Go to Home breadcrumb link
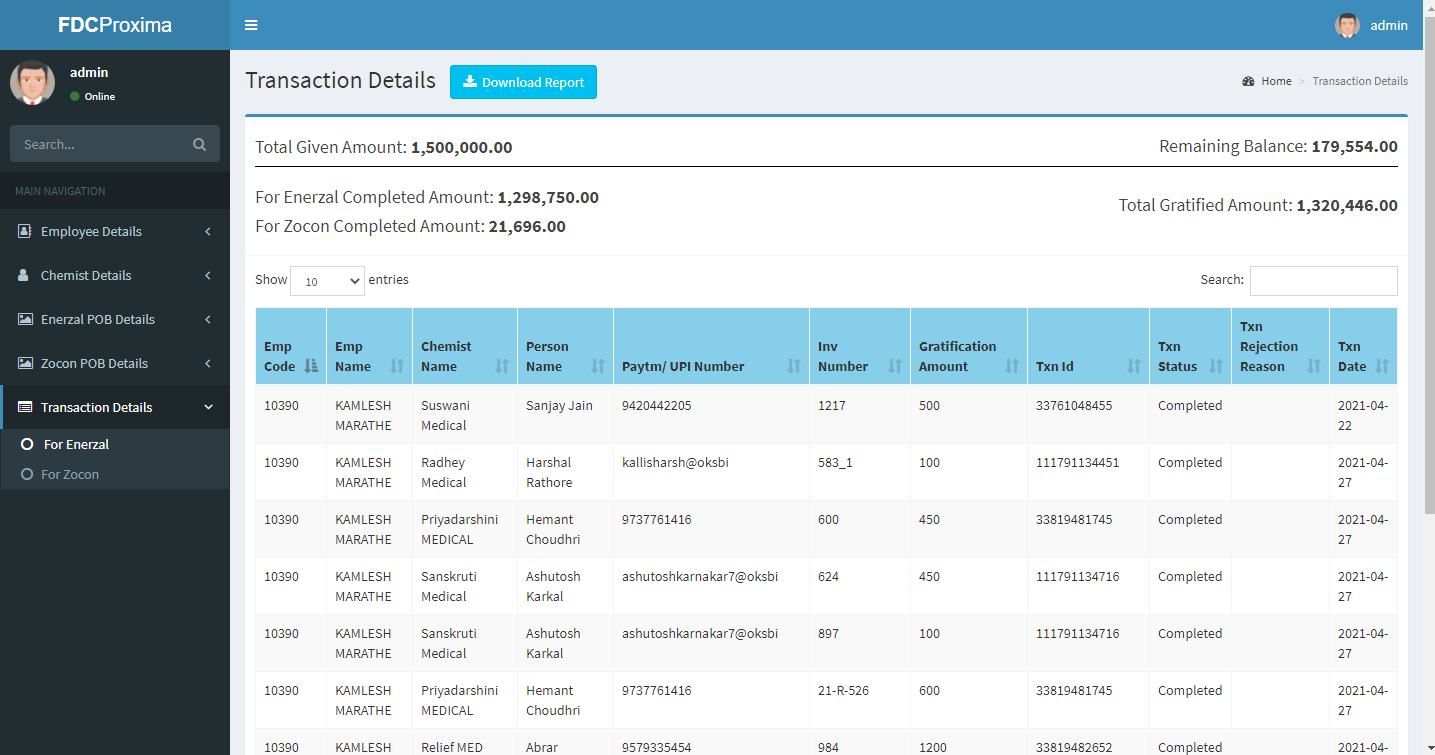This screenshot has height=755, width=1435. click(x=1276, y=81)
